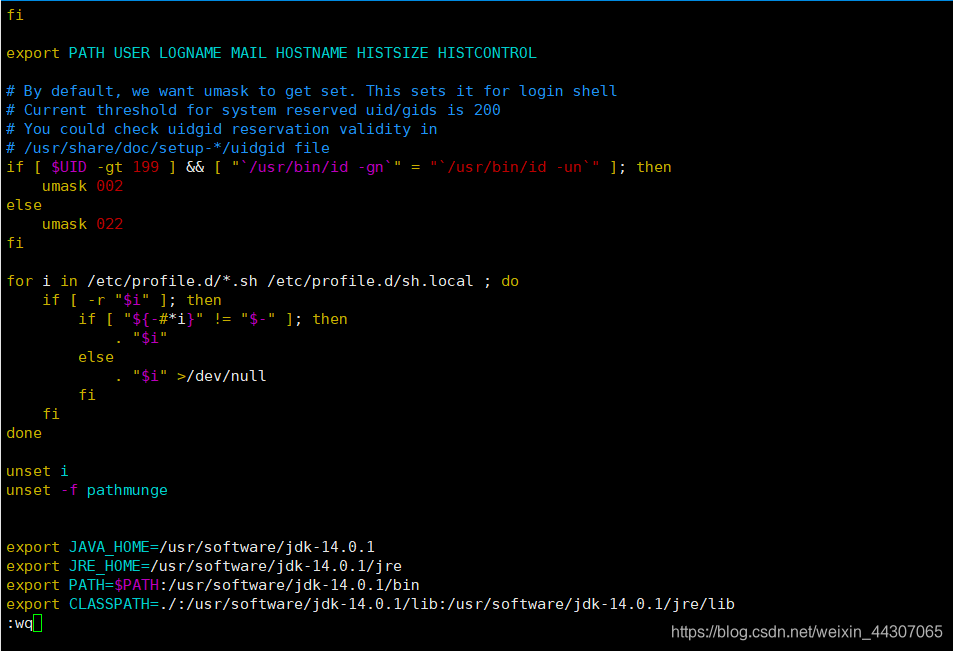The height and width of the screenshot is (651, 953).
Task: Click the '${-#*i}' expression
Action: tap(163, 319)
